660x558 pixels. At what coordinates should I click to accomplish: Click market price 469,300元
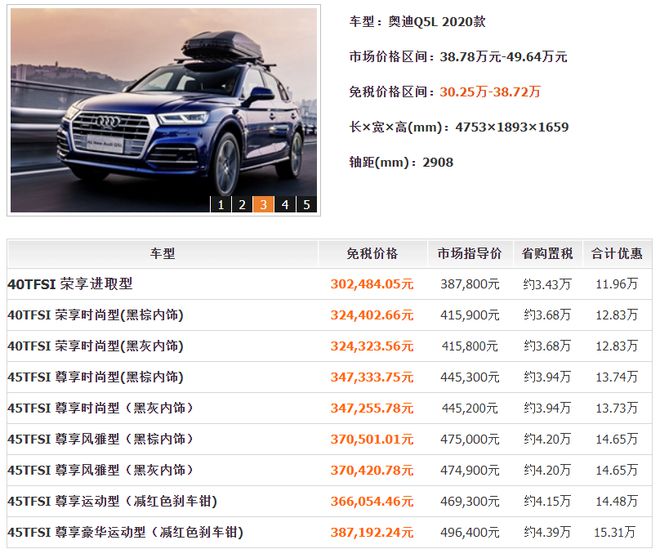coord(470,501)
